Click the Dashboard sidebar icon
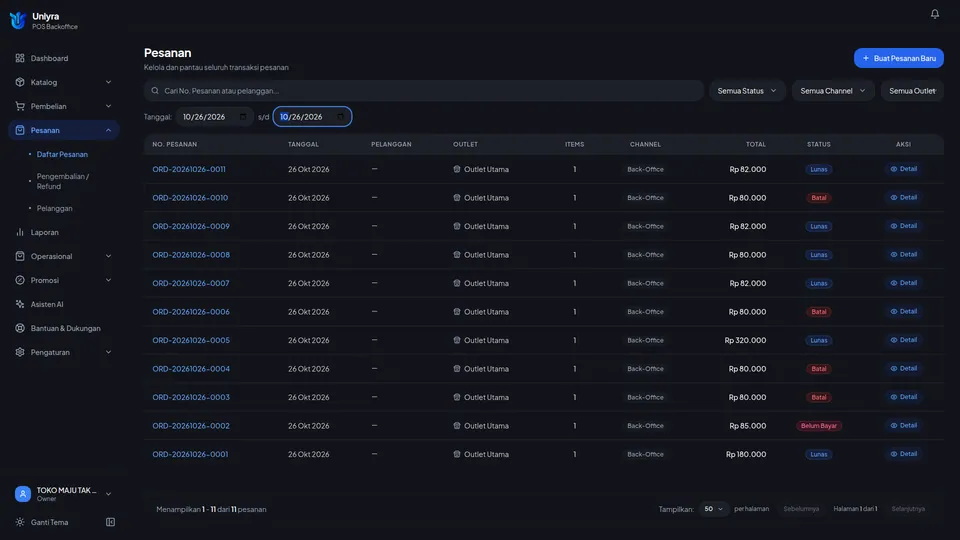 click(20, 58)
